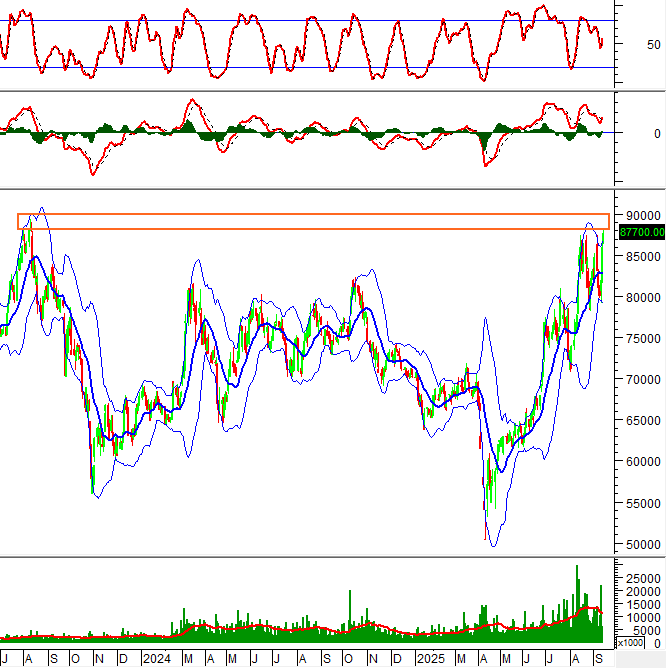The image size is (666, 668).
Task: Click the 2024 year label on time axis
Action: tap(156, 659)
